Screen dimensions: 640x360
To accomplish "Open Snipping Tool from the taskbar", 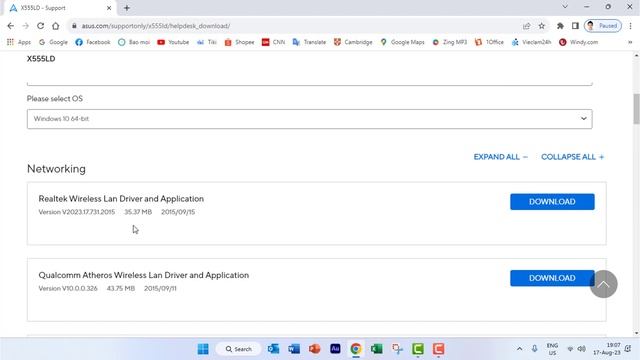I will 397,349.
